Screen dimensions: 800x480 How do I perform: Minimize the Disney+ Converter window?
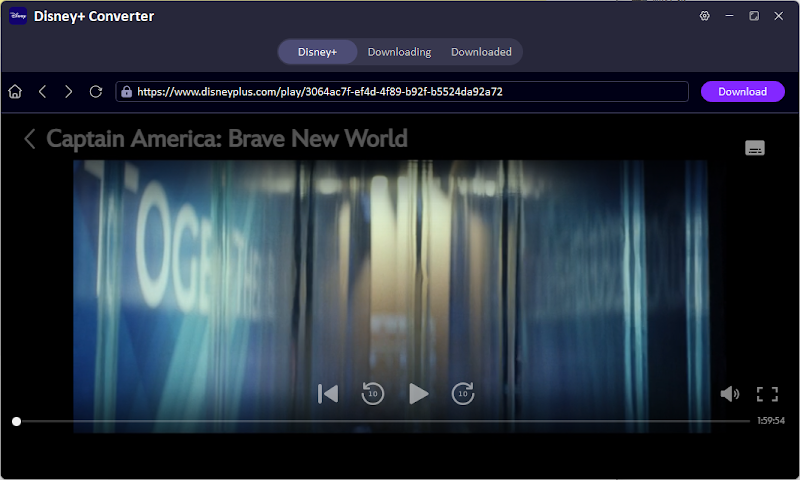[730, 16]
